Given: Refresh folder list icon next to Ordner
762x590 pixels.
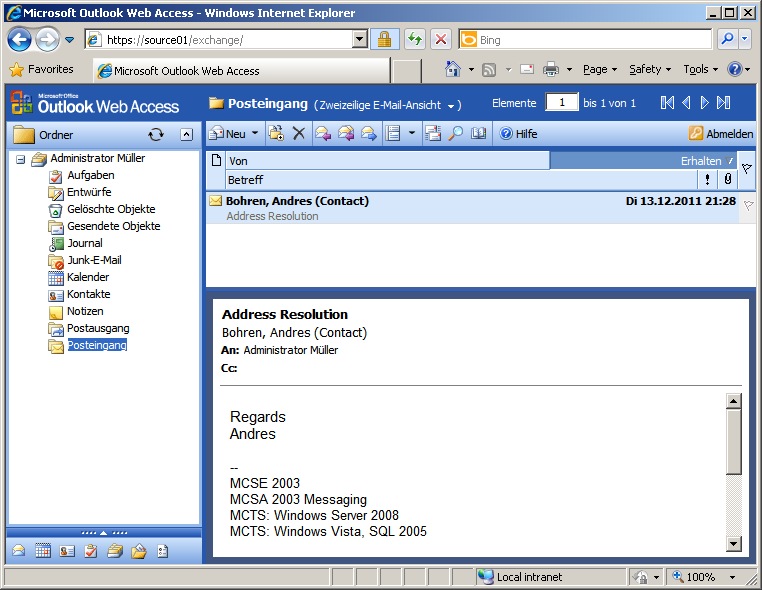Looking at the screenshot, I should point(156,135).
